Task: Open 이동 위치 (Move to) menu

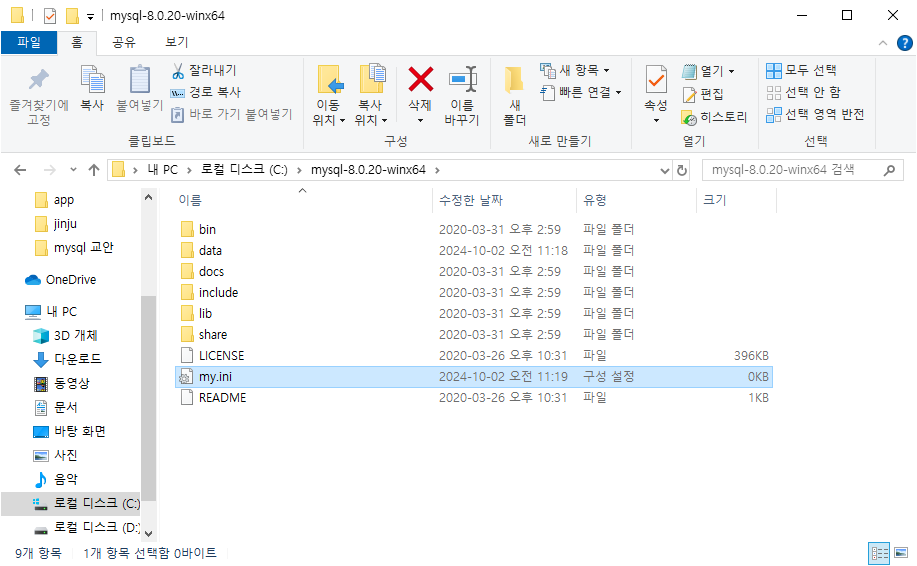Action: click(x=329, y=95)
